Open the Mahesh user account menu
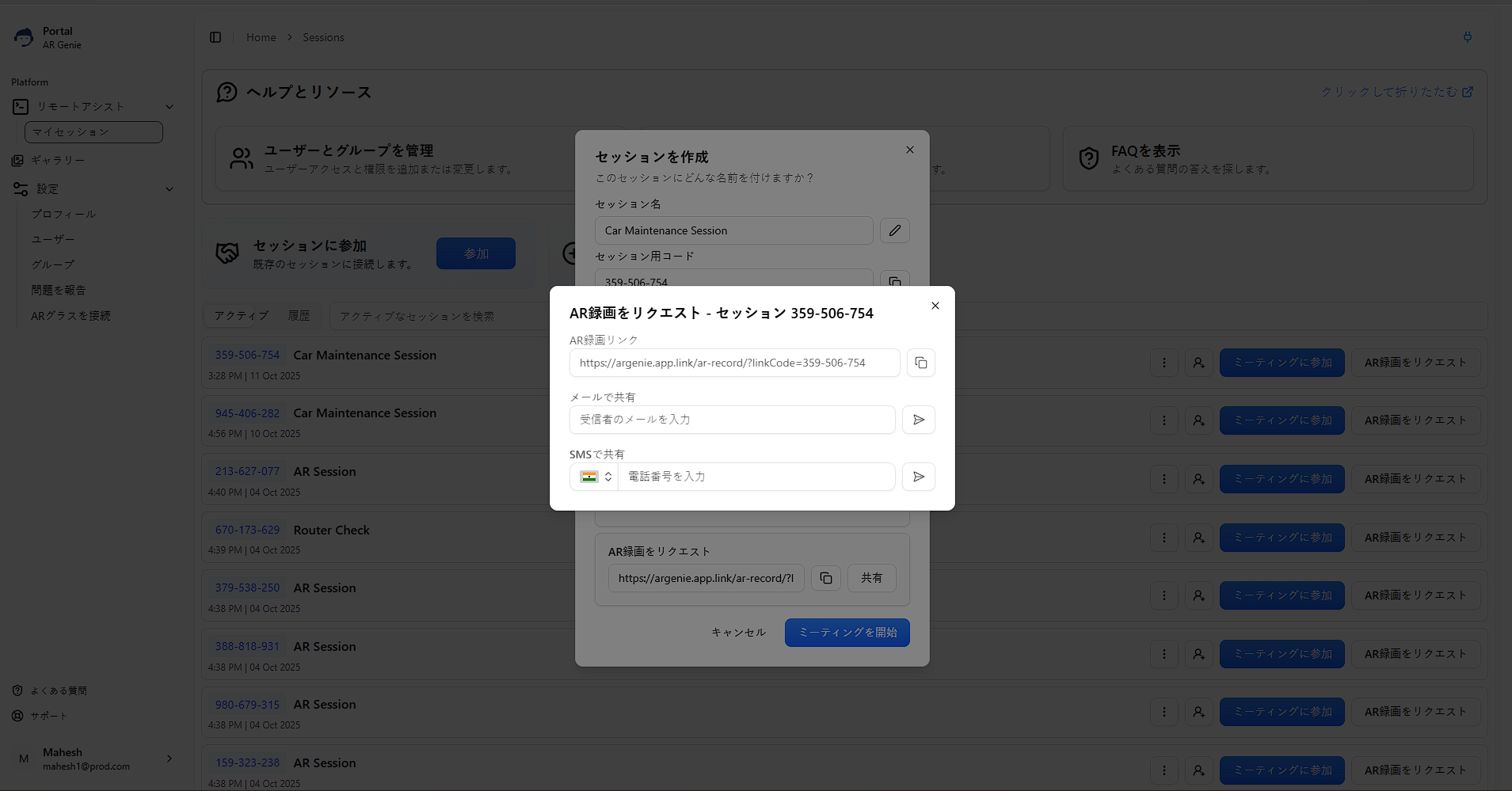1512x791 pixels. pos(93,759)
